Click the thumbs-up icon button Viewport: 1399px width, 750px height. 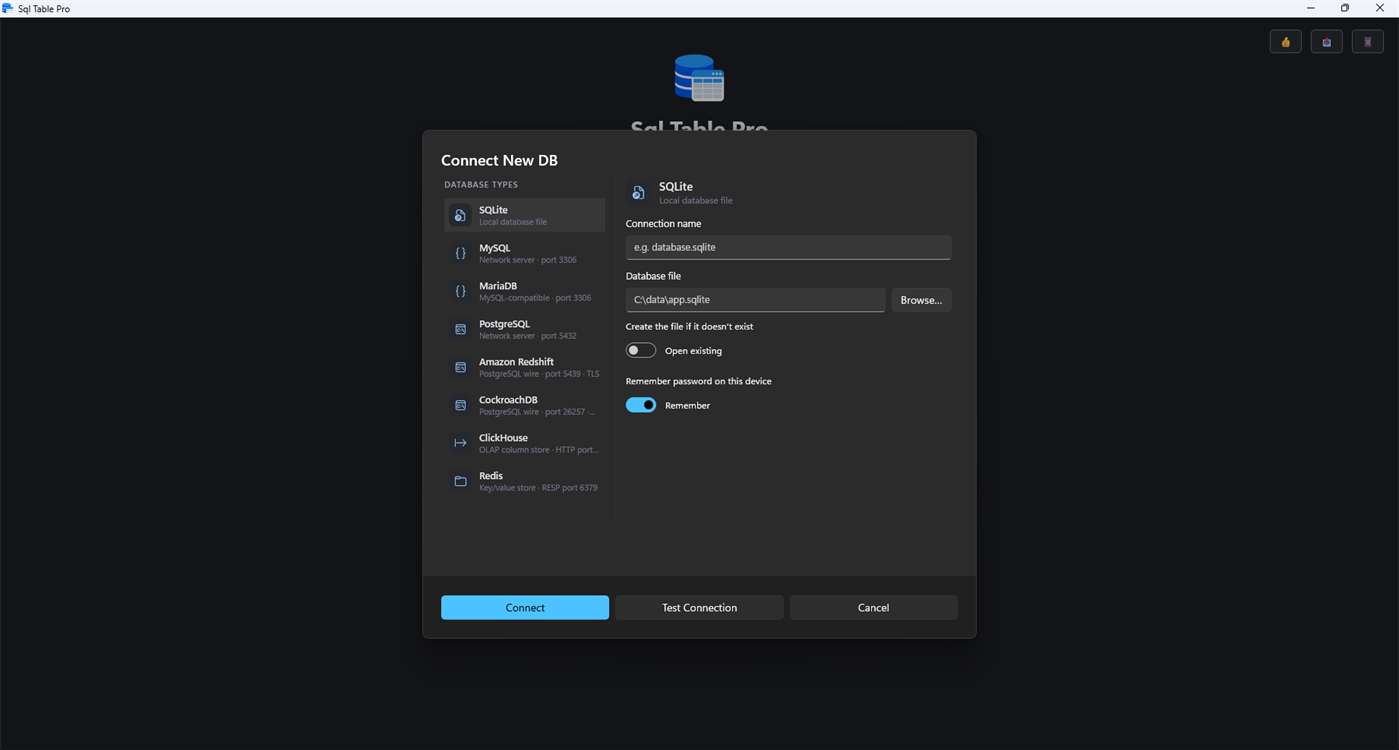(x=1286, y=42)
